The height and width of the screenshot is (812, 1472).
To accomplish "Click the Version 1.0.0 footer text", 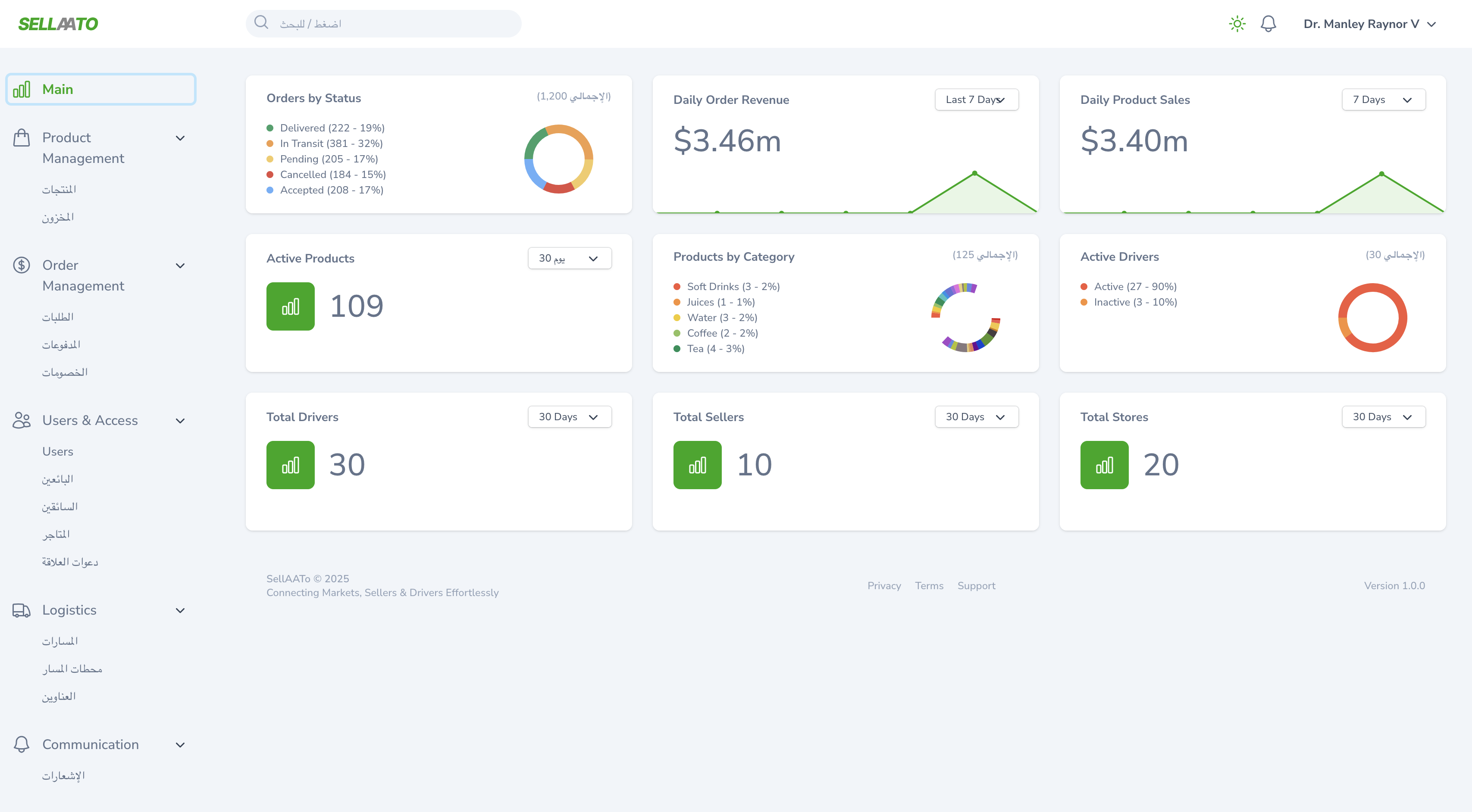I will (x=1394, y=586).
